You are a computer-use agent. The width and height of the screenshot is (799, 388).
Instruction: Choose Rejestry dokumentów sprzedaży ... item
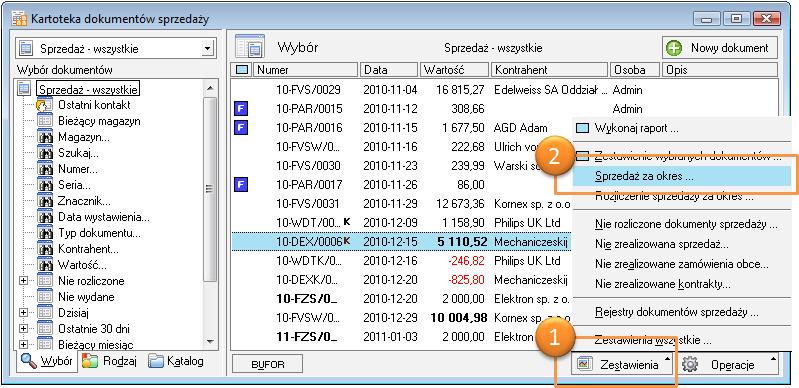[x=677, y=312]
